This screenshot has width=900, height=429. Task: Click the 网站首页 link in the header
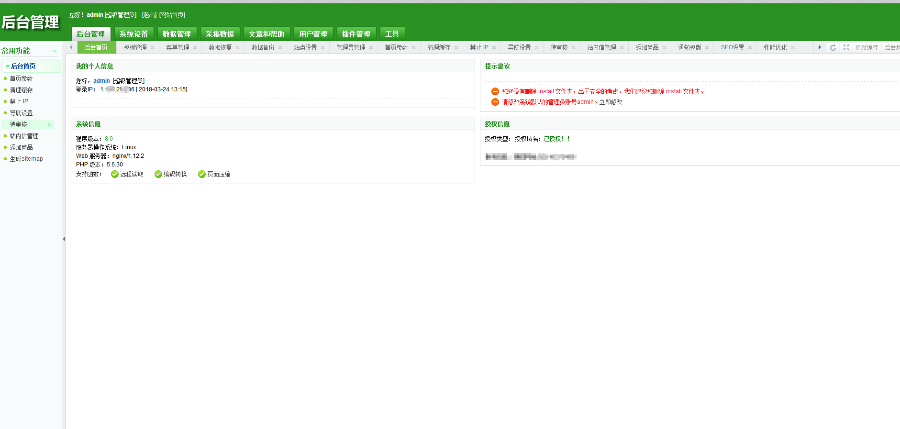point(172,14)
